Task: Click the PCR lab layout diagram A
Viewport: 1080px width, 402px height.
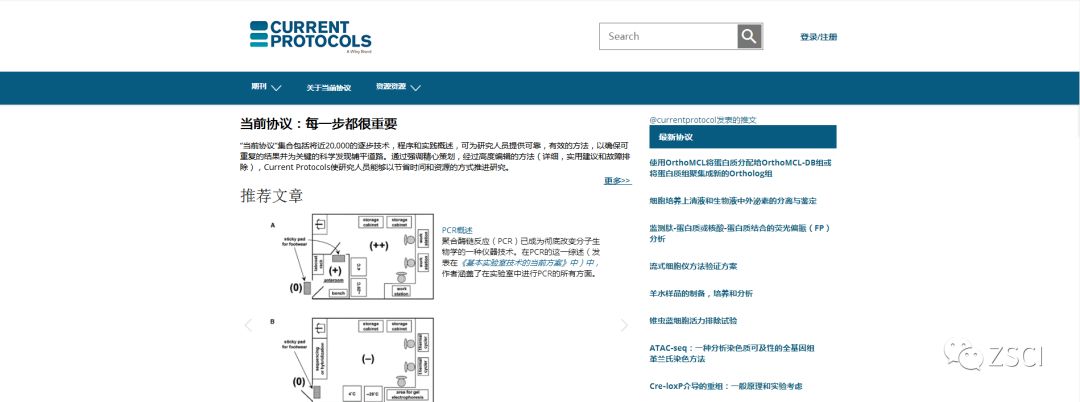Action: (353, 257)
